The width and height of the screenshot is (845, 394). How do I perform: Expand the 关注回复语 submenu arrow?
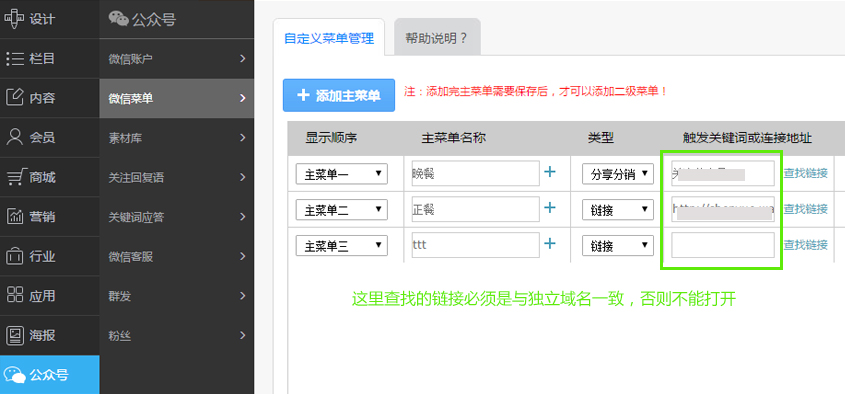[x=243, y=177]
